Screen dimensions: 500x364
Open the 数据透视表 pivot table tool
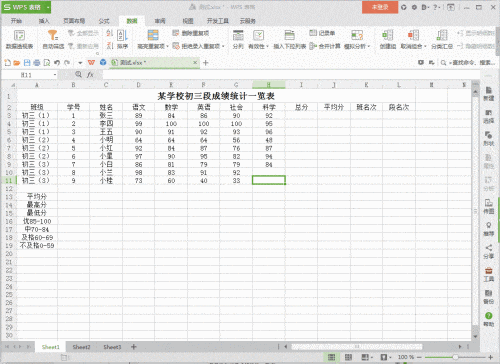(19, 39)
